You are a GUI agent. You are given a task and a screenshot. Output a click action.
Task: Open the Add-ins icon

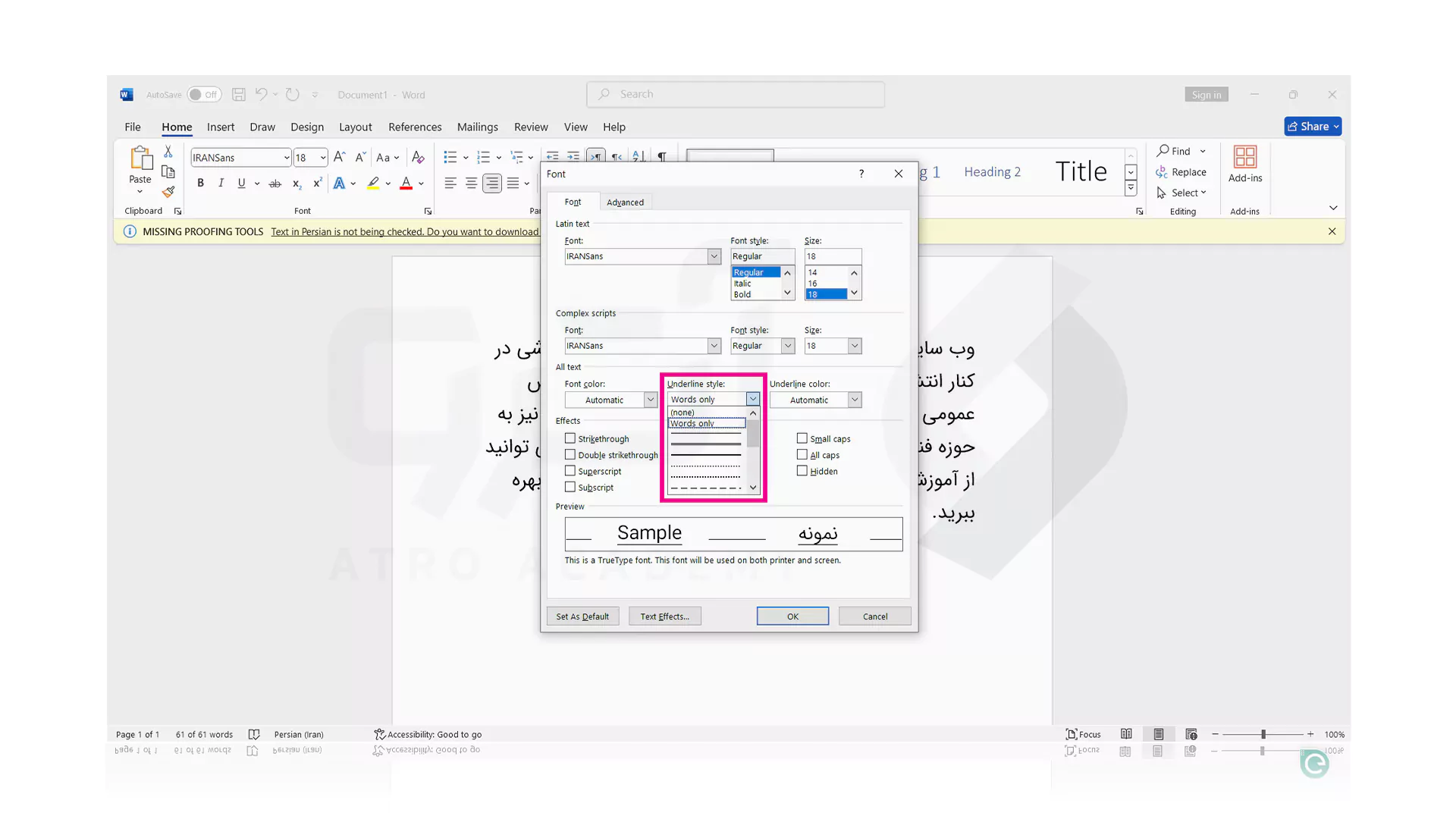point(1245,157)
